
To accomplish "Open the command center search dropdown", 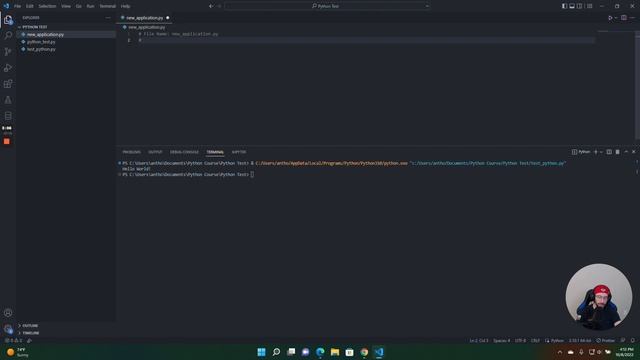I will (x=427, y=6).
